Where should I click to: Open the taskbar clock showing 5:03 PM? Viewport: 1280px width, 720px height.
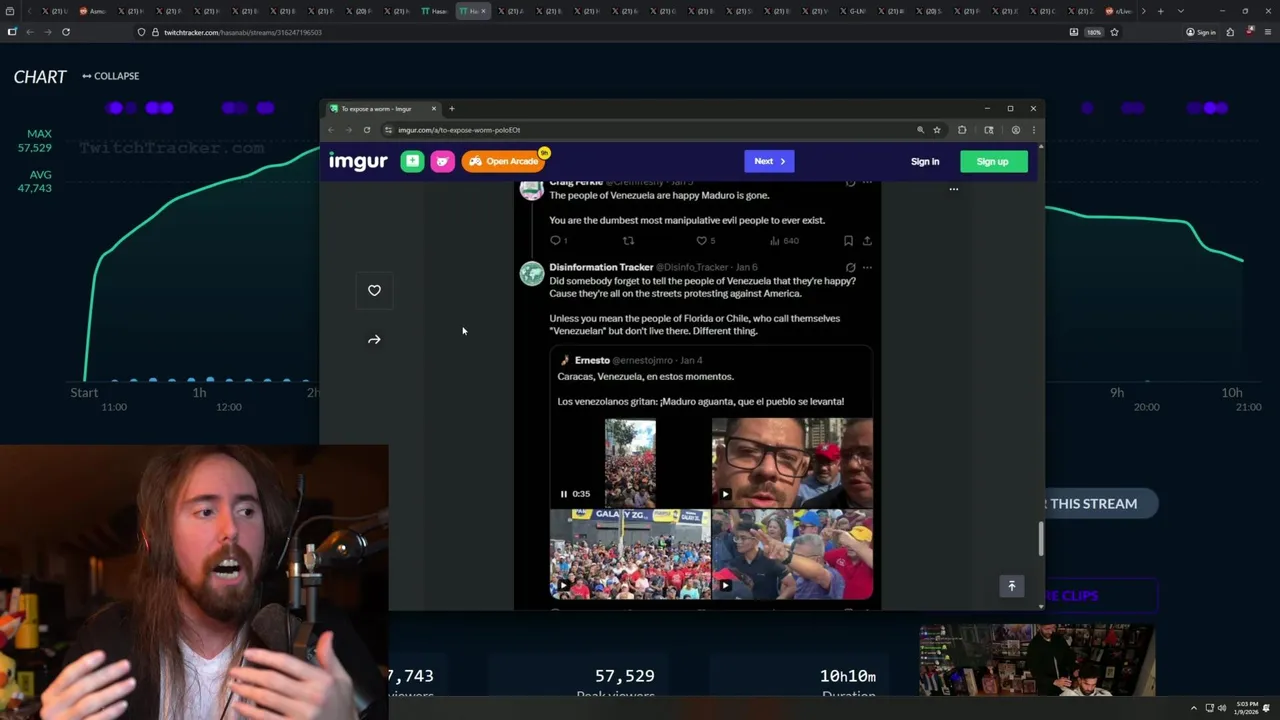(x=1246, y=708)
